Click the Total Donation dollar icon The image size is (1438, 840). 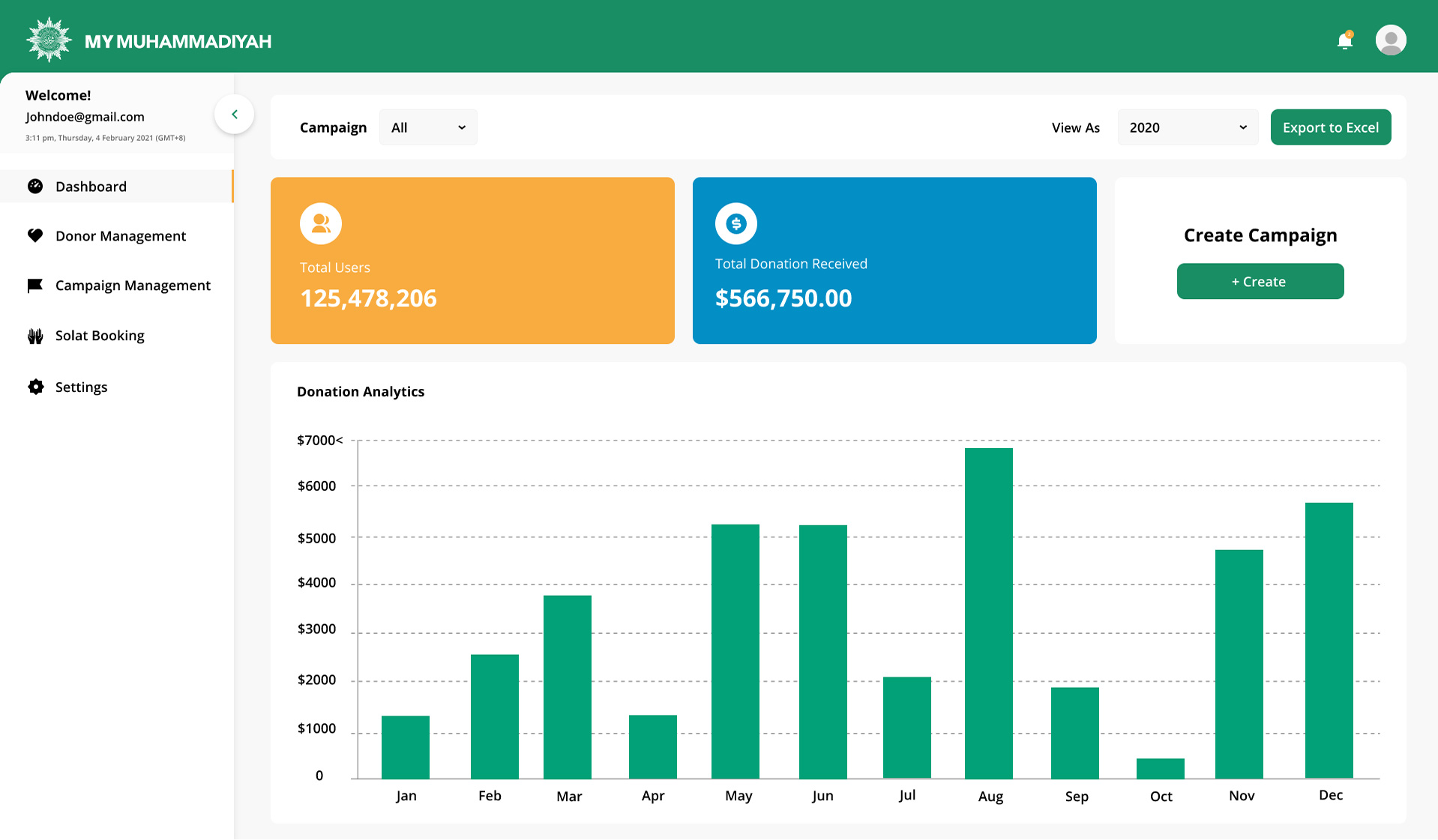pos(736,223)
